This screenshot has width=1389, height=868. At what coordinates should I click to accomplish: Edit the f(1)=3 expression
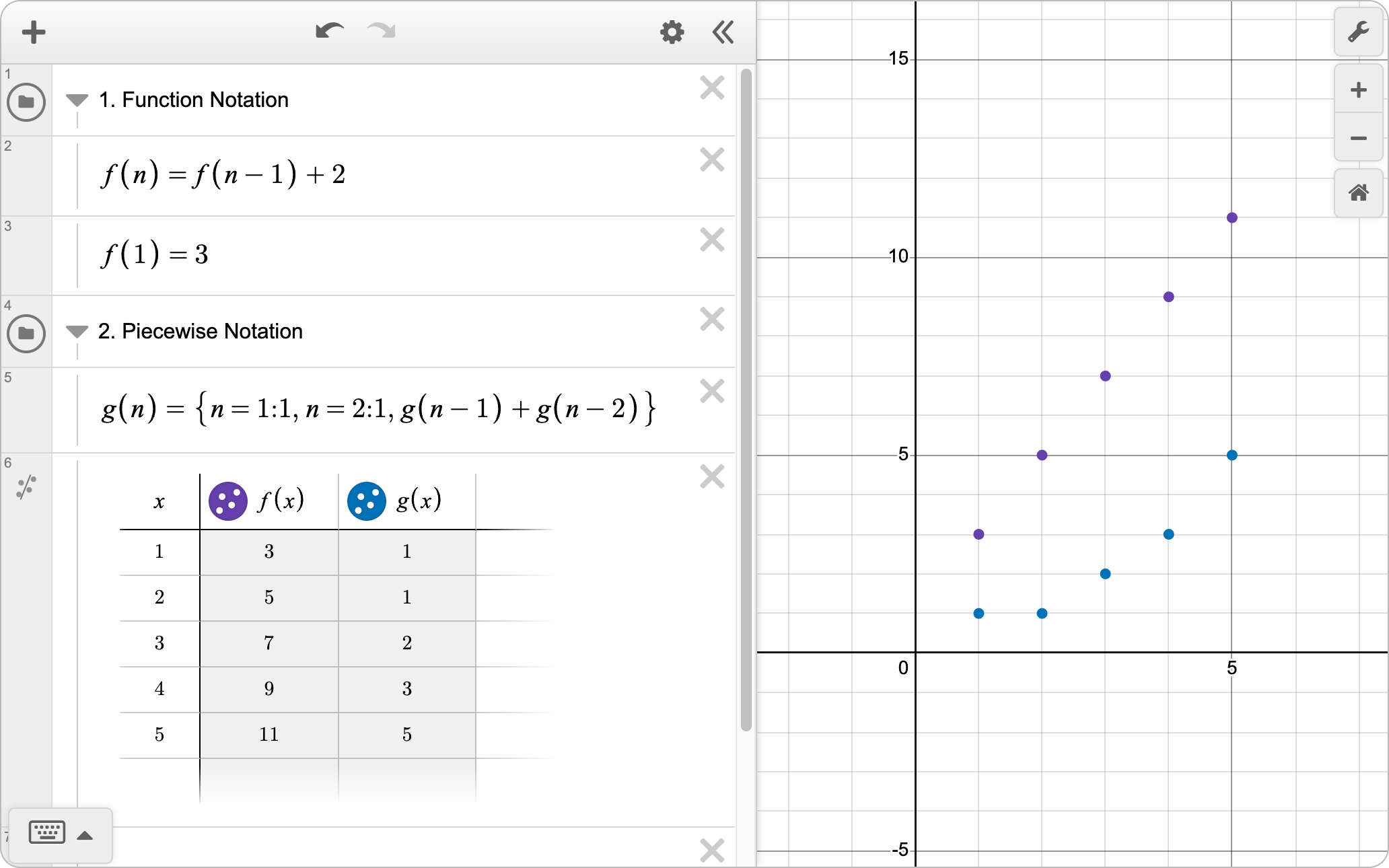click(155, 254)
